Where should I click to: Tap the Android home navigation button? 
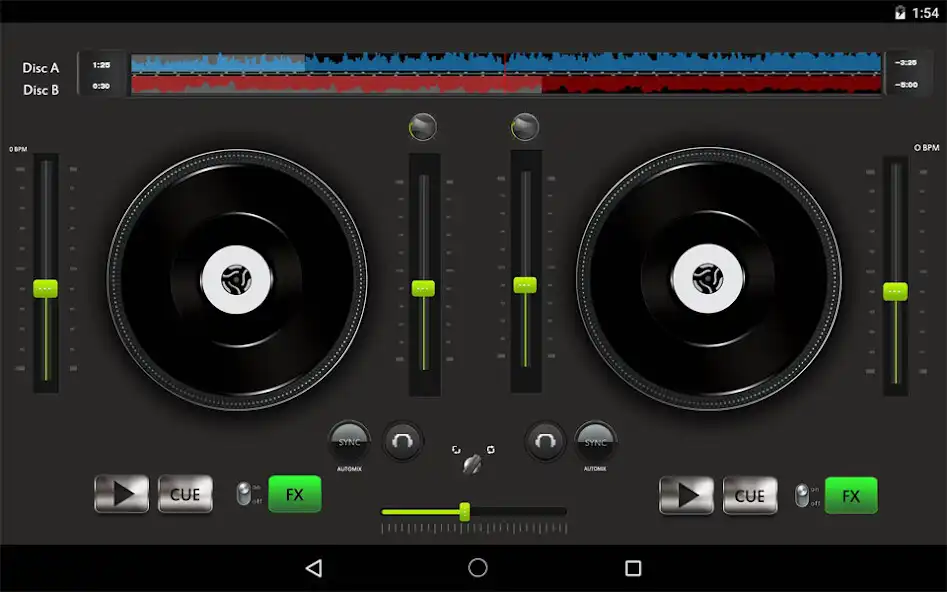(478, 568)
